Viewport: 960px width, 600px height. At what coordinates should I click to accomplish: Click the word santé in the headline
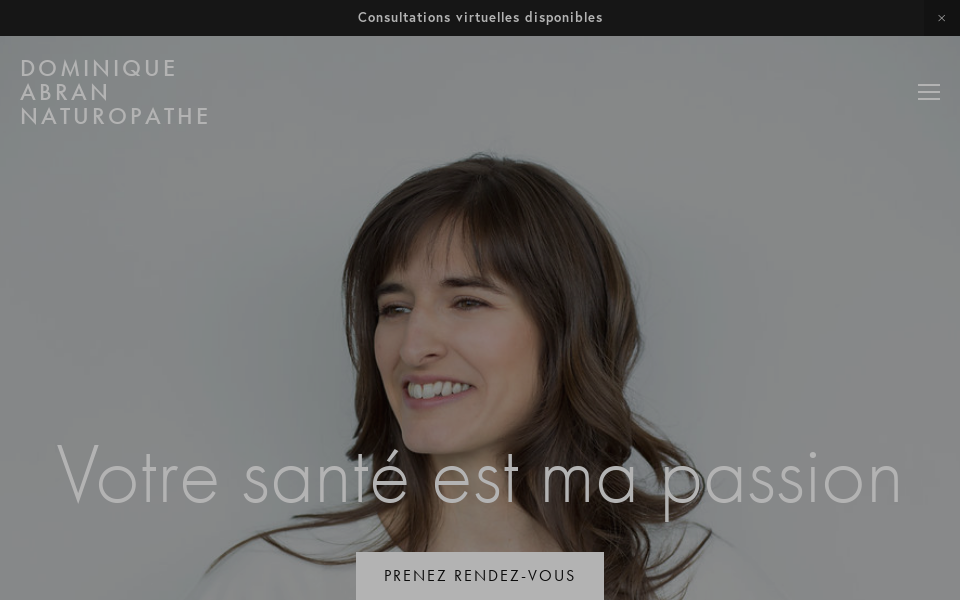click(x=325, y=478)
